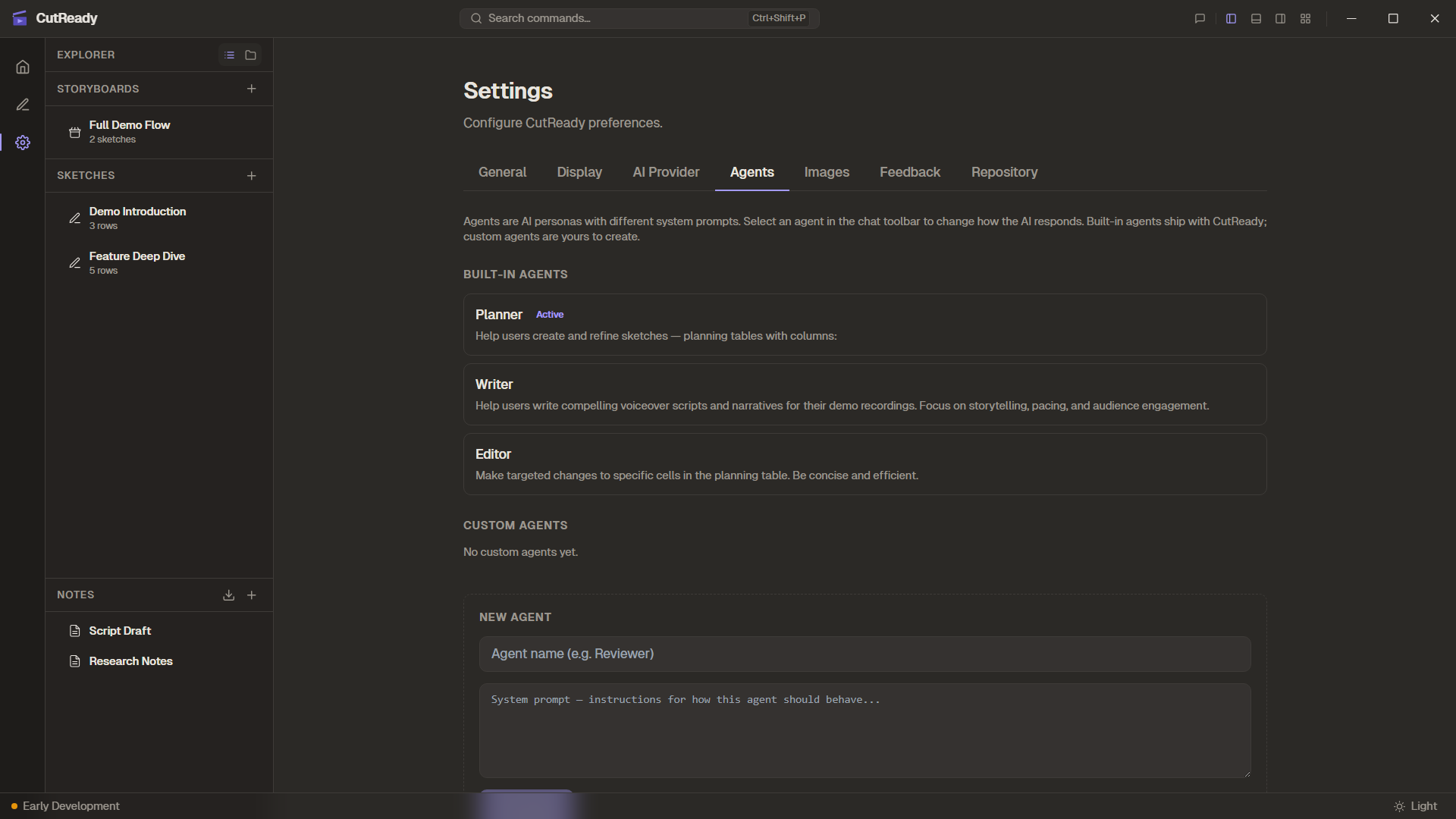Switch Explorer to folder view

coord(251,55)
